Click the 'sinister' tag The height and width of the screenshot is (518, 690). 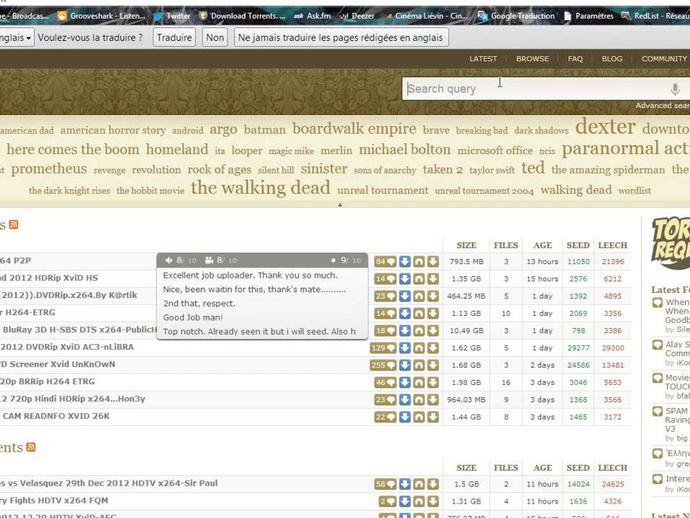[324, 169]
